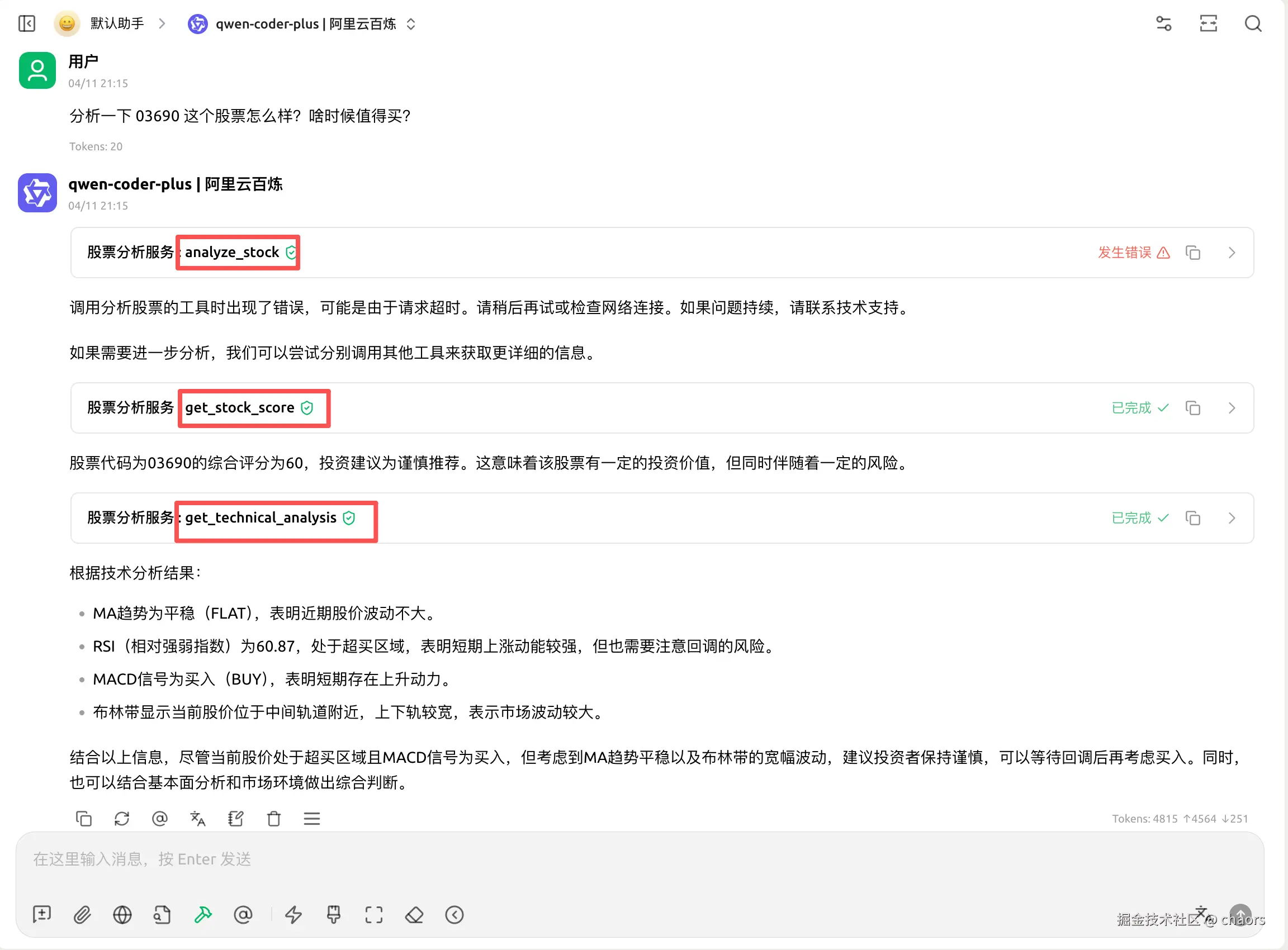Toggle the green MCP tools hammer icon
This screenshot has width=1288, height=950.
pyautogui.click(x=202, y=914)
